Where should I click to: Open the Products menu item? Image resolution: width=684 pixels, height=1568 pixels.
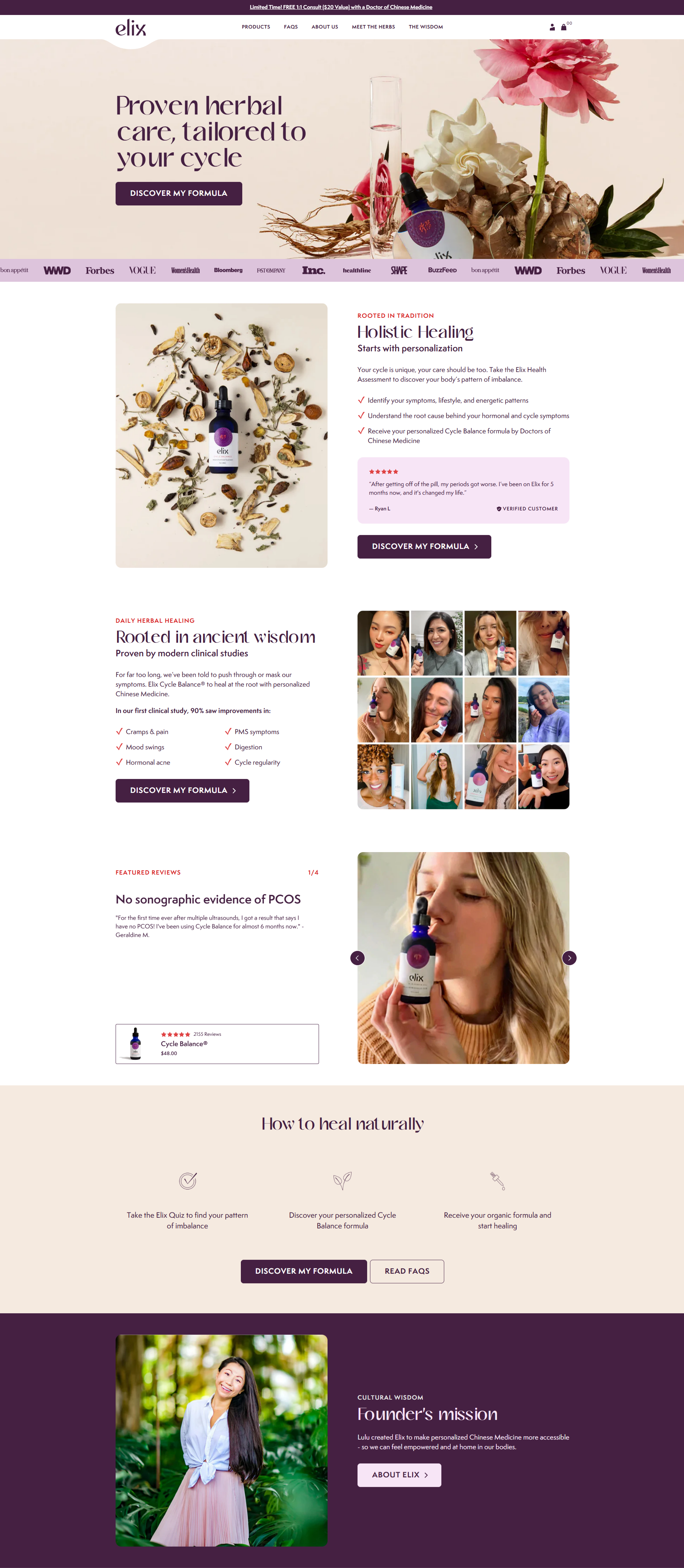pos(256,27)
